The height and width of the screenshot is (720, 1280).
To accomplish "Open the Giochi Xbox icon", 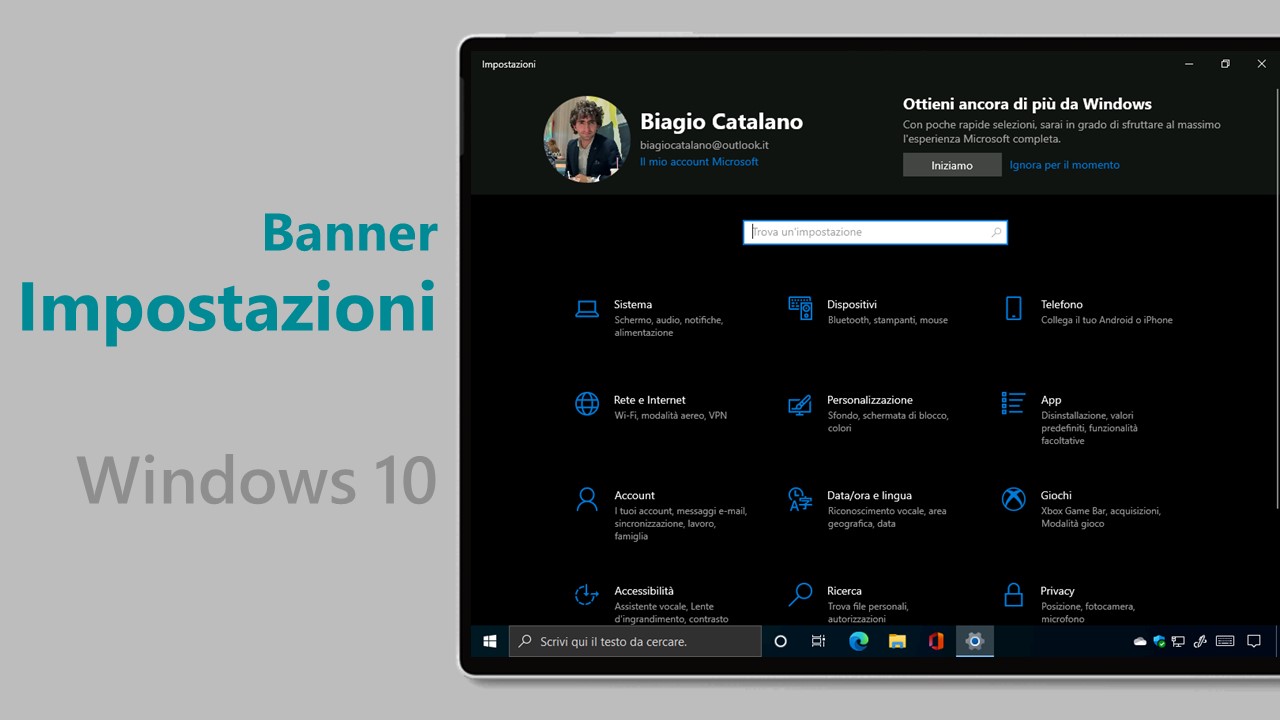I will click(x=1014, y=499).
